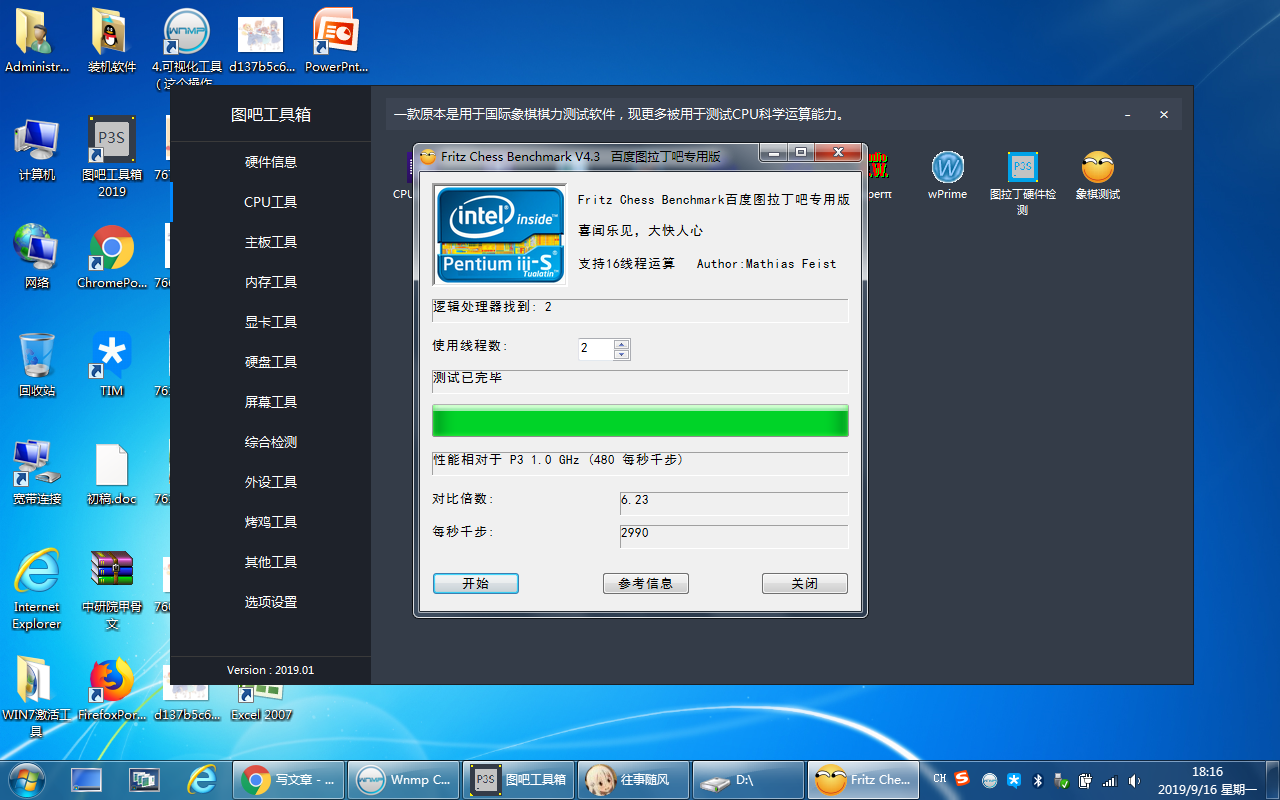
Task: Launch Internet Explorer from the desktop
Action: (x=36, y=570)
